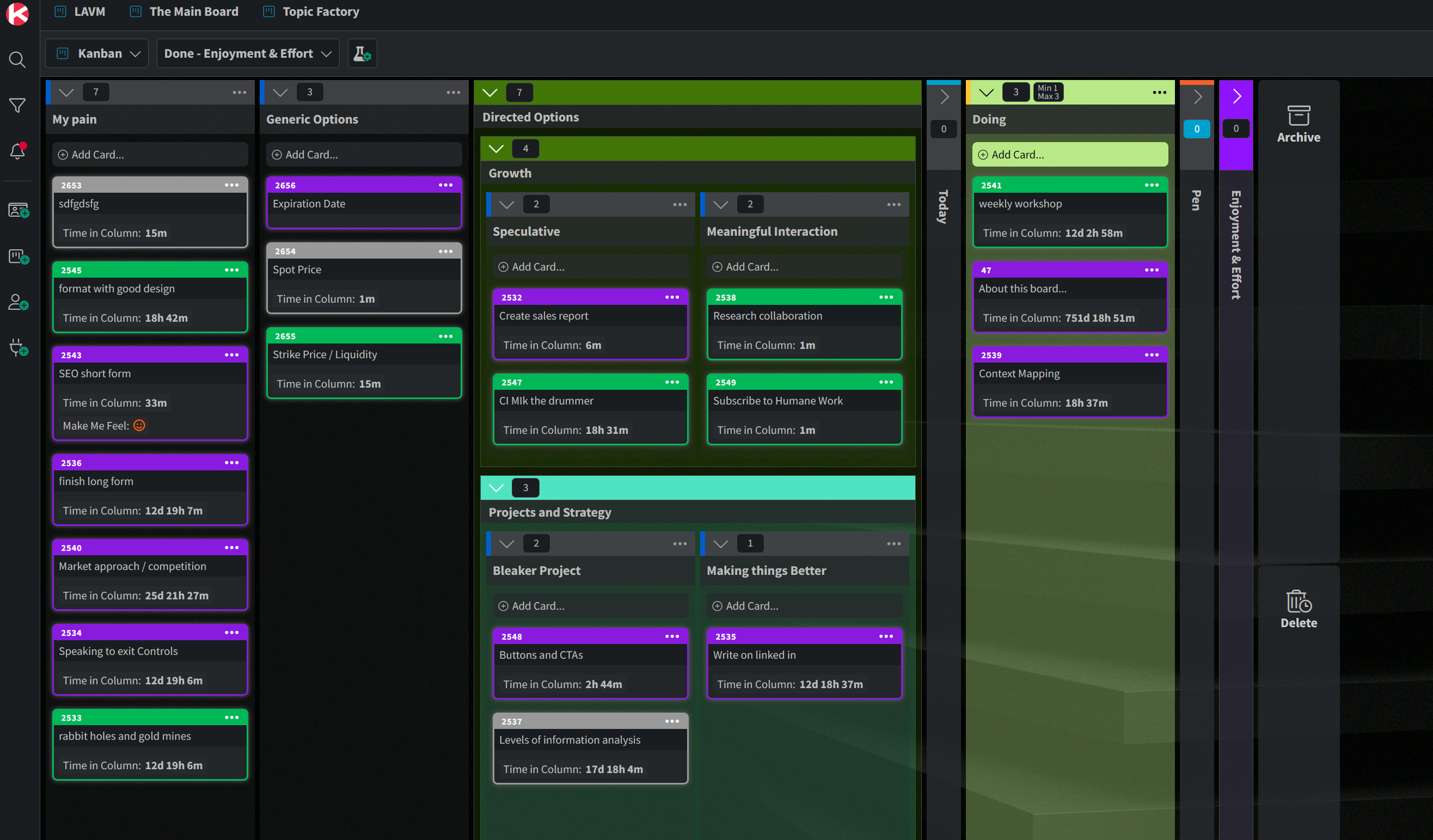Click the add board icon in sidebar
The width and height of the screenshot is (1433, 840).
pyautogui.click(x=18, y=256)
